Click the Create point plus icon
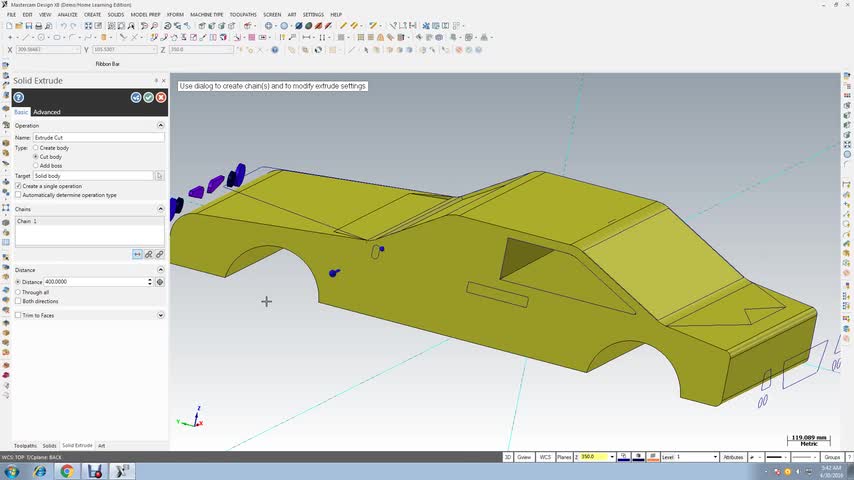Viewport: 854px width, 480px height. tap(10, 38)
